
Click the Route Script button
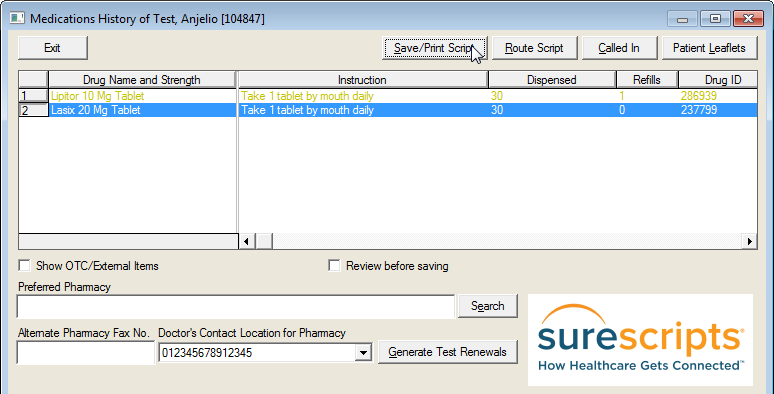click(534, 48)
